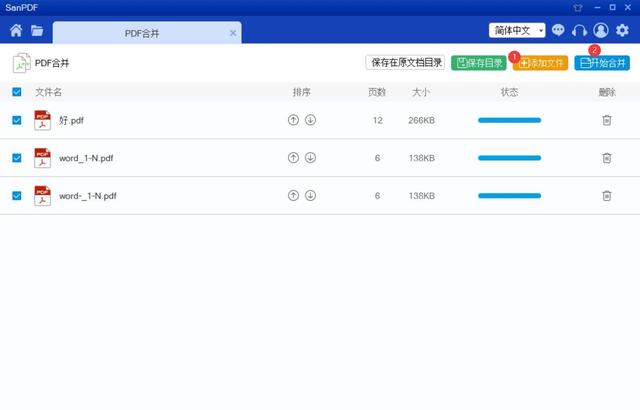Open the folder icon beside home
This screenshot has width=640, height=410.
pyautogui.click(x=37, y=30)
